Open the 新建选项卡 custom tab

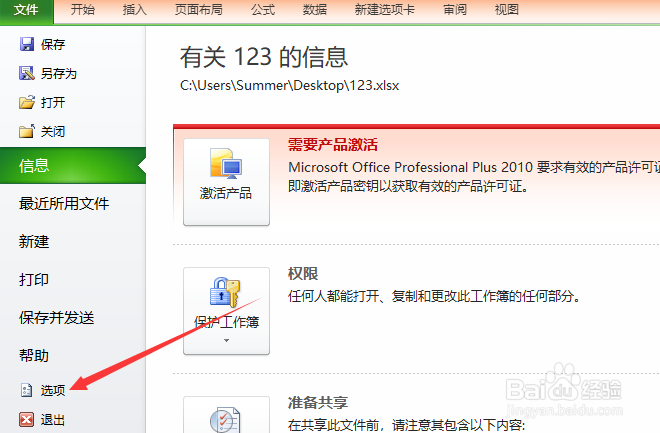click(x=384, y=10)
